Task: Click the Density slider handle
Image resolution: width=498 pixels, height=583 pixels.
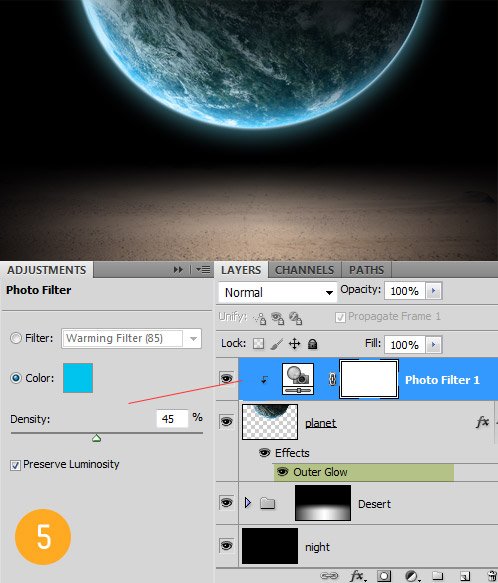Action: tap(96, 438)
